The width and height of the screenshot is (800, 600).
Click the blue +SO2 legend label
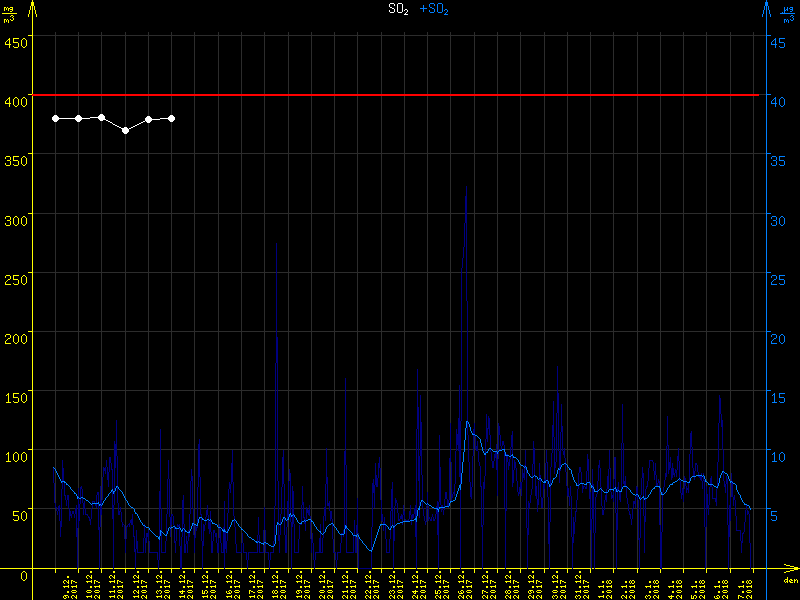pos(434,9)
